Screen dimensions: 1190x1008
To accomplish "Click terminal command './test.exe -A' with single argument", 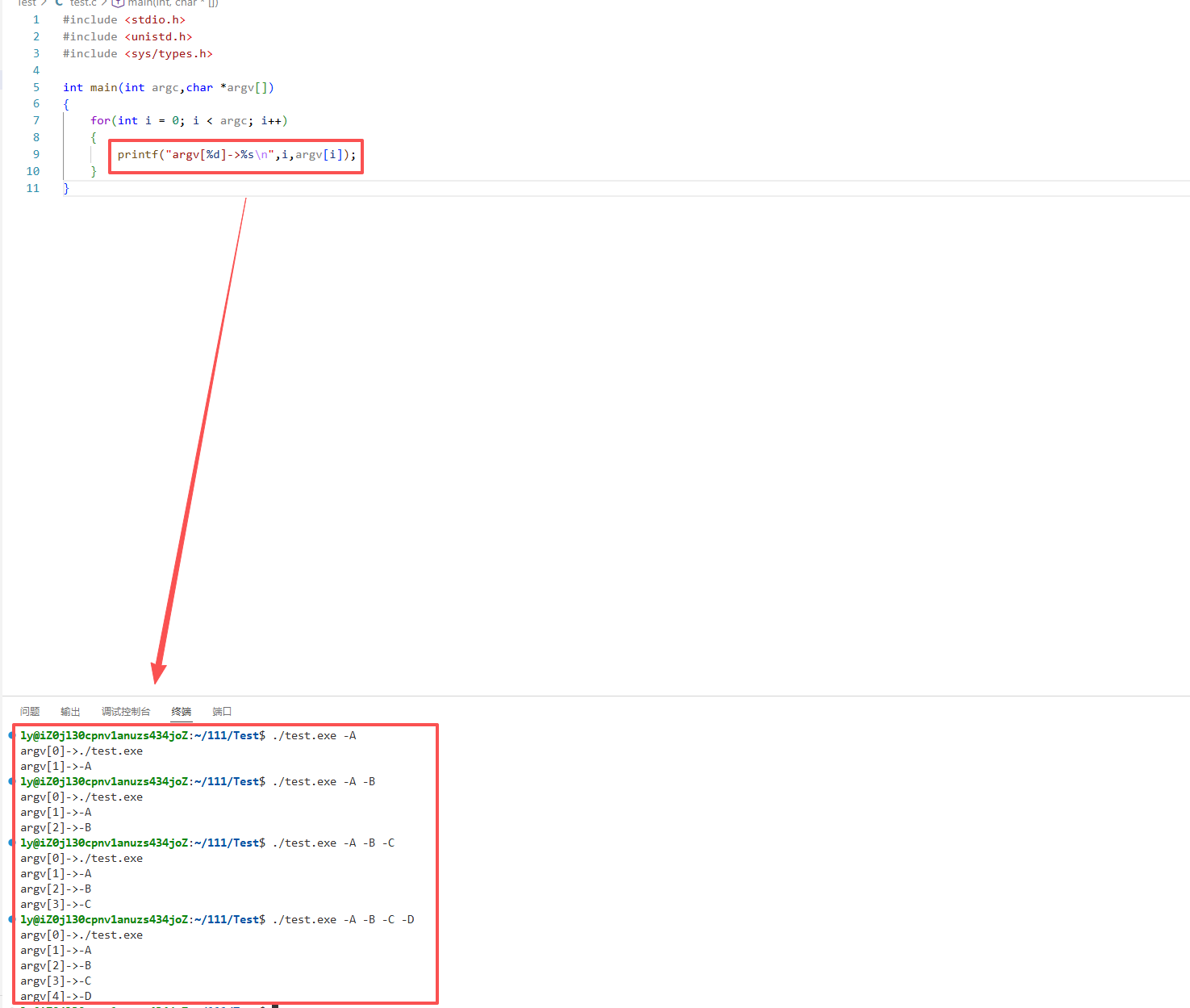I will [x=315, y=735].
